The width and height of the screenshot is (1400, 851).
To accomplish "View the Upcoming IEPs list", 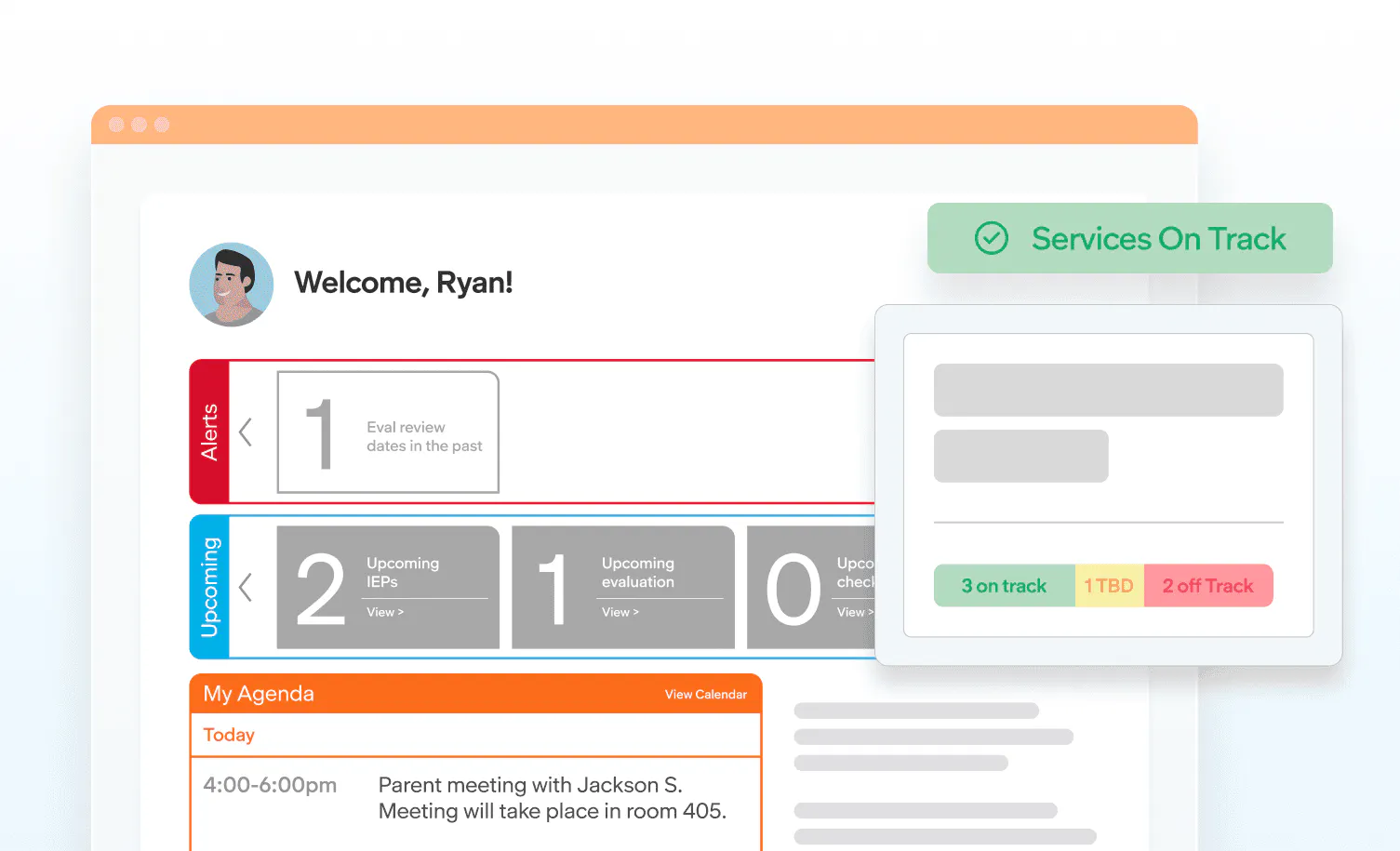I will tap(385, 612).
